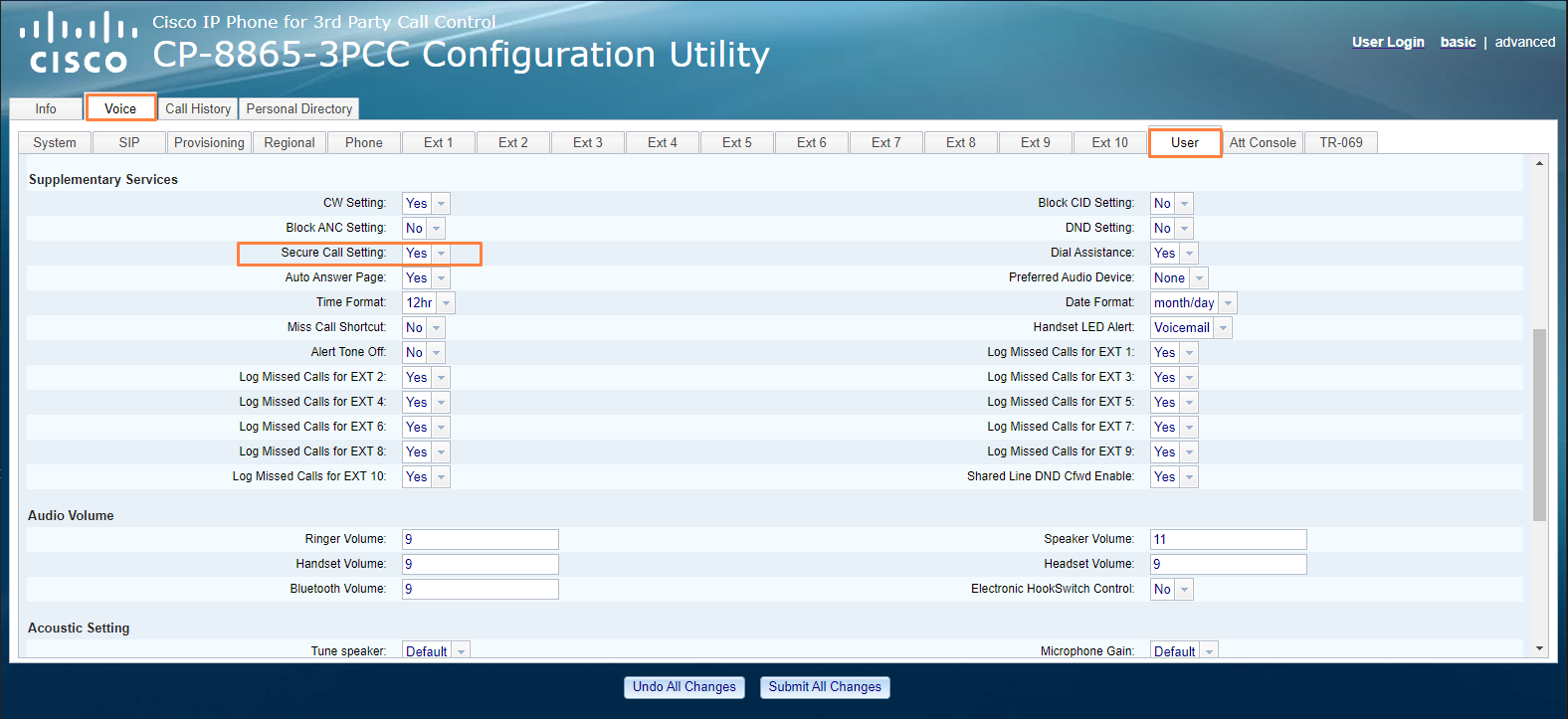The image size is (1568, 719).
Task: Open the Block ANC Setting dropdown
Action: (x=424, y=229)
